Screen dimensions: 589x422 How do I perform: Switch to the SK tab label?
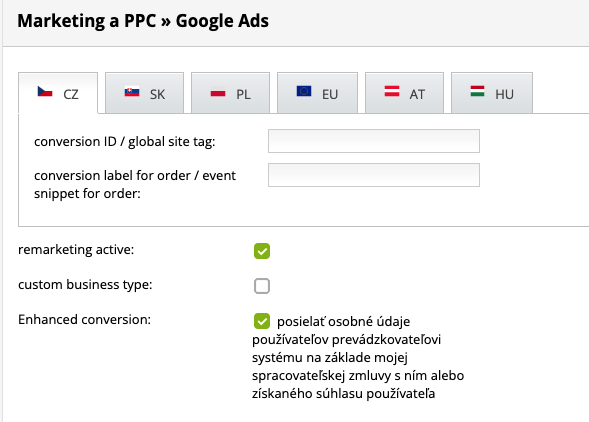pyautogui.click(x=157, y=94)
